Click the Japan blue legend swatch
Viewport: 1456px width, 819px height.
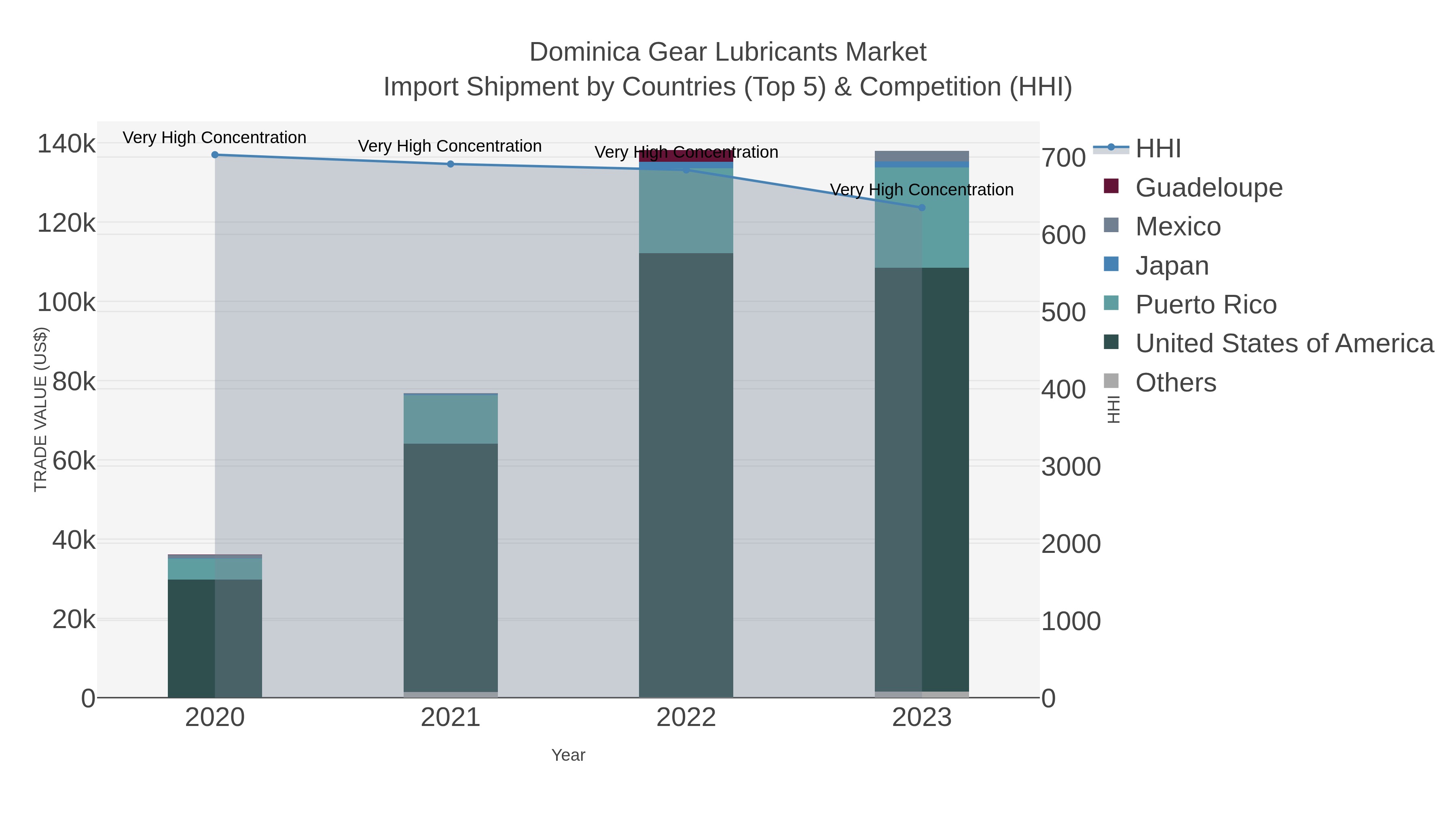1111,264
